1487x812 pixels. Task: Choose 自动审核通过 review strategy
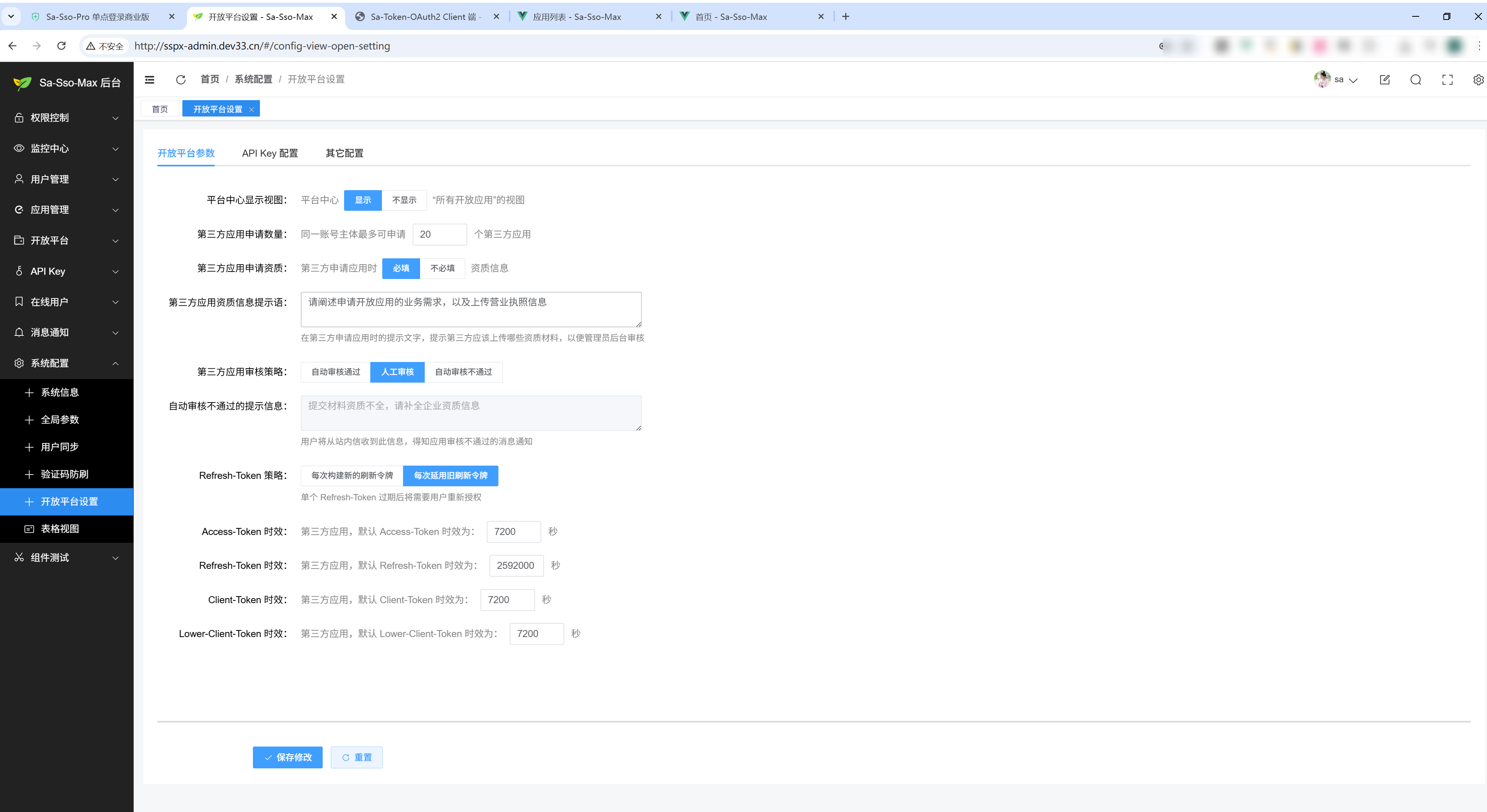coord(336,372)
